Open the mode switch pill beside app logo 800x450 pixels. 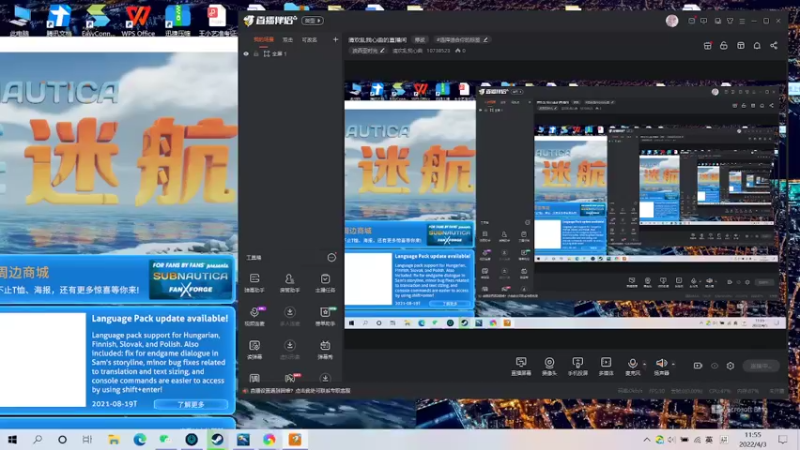pos(312,21)
